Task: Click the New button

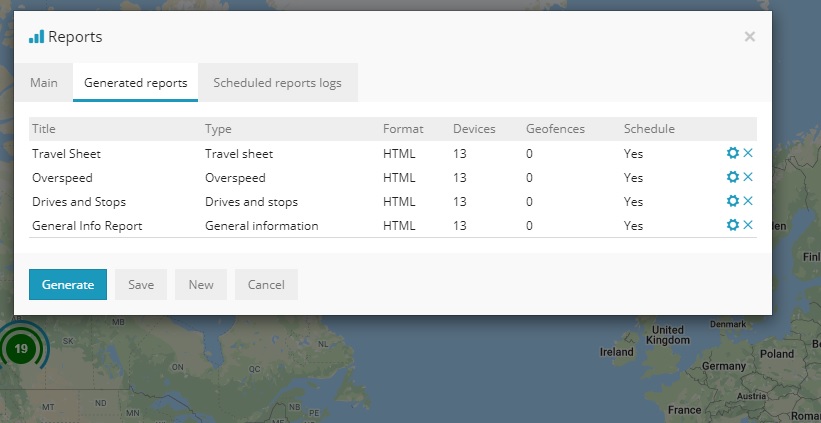Action: pos(201,285)
